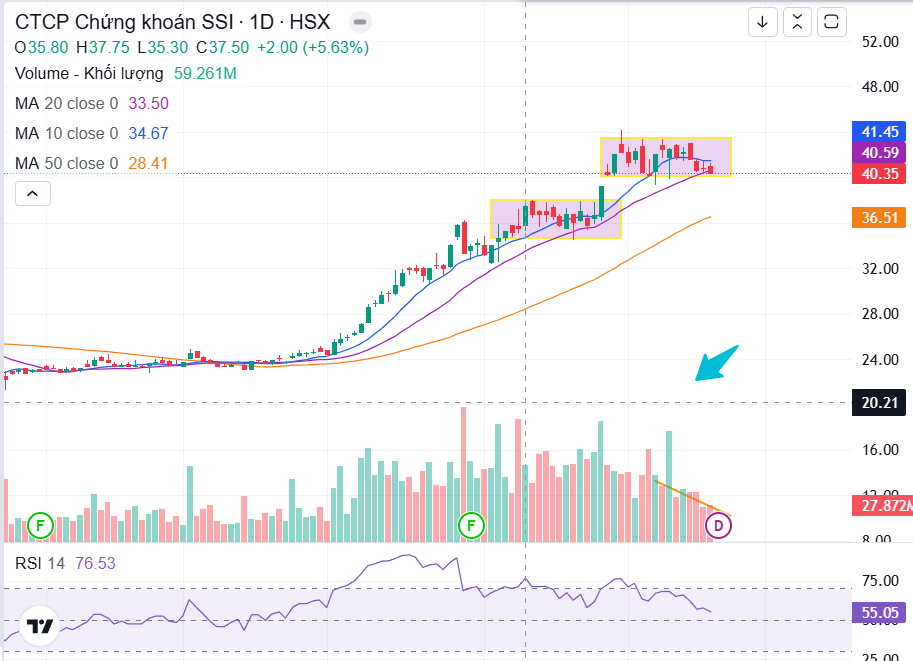
Task: Click the blue 41.45 price label
Action: tap(881, 131)
